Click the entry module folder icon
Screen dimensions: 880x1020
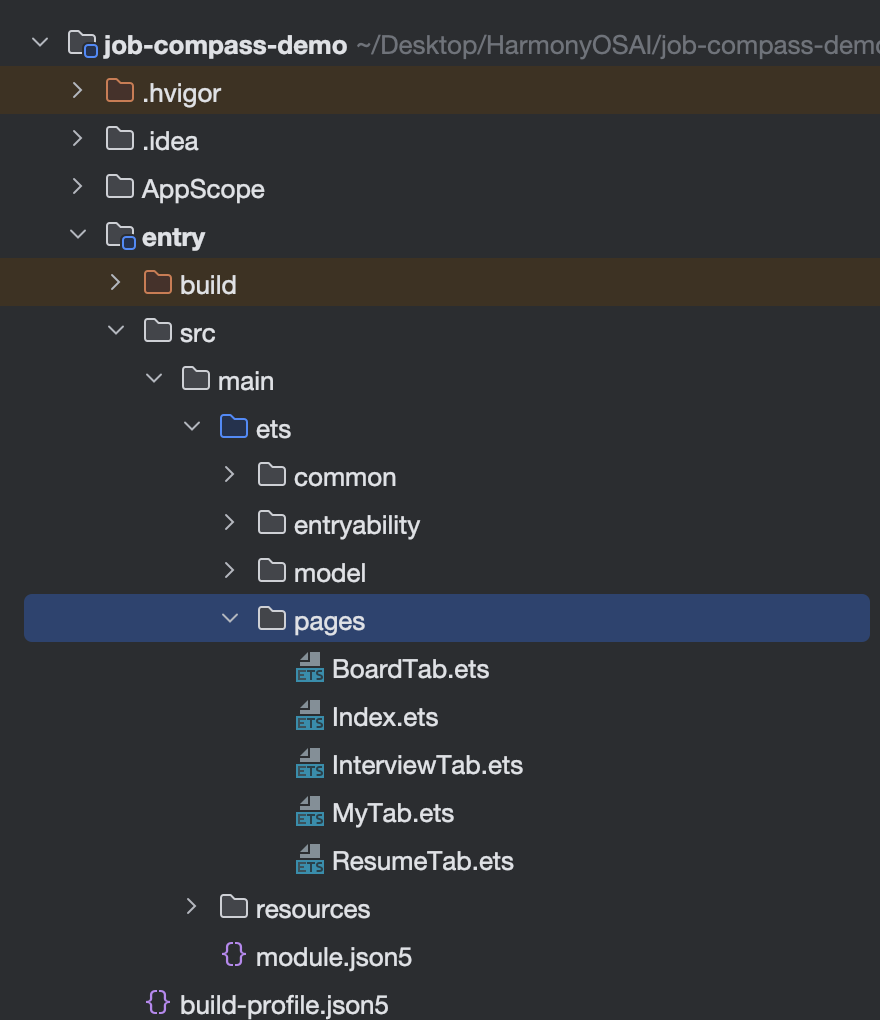click(120, 235)
